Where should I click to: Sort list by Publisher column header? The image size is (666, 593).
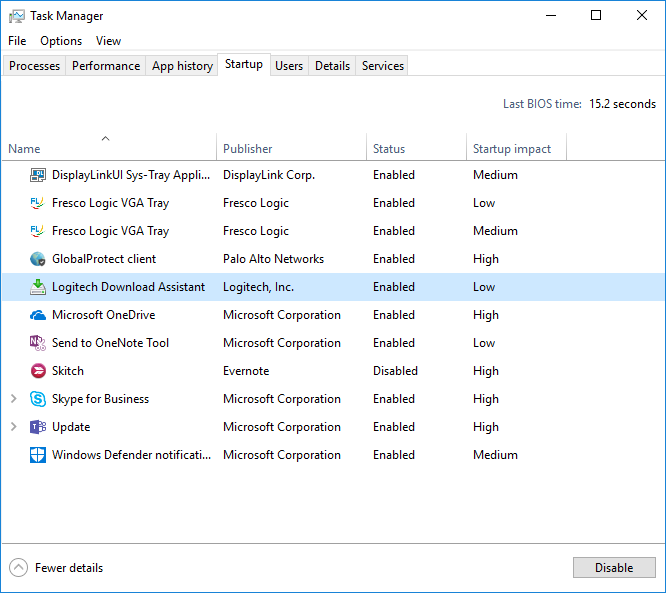248,149
